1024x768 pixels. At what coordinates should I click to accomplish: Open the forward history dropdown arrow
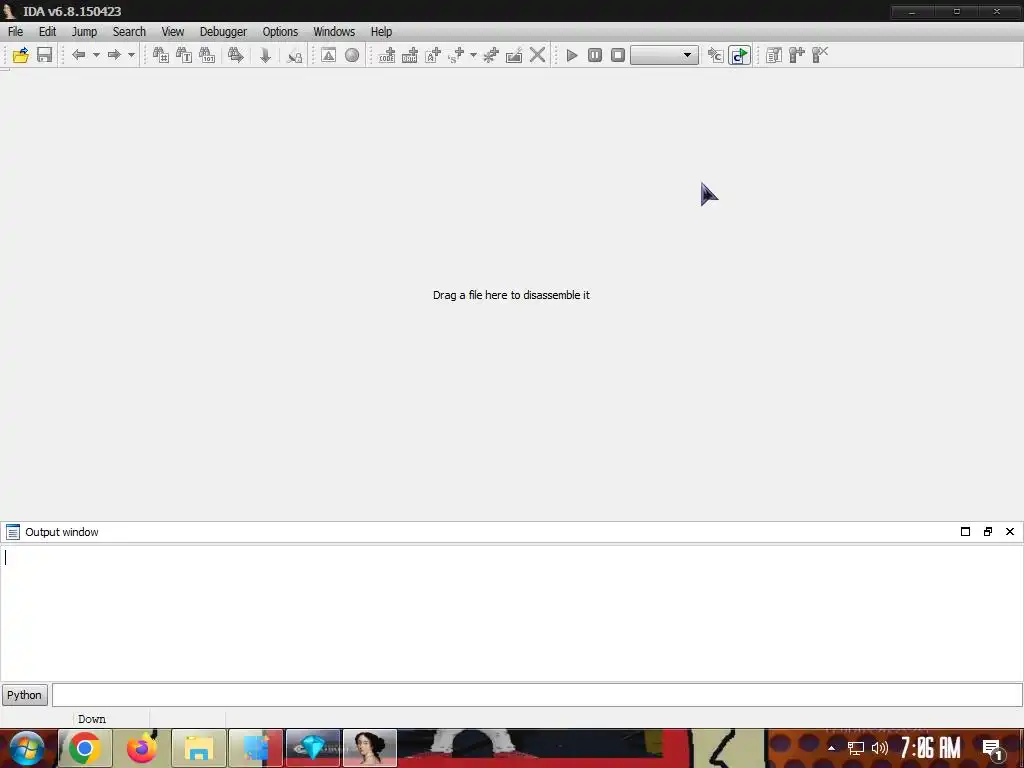[x=131, y=56]
